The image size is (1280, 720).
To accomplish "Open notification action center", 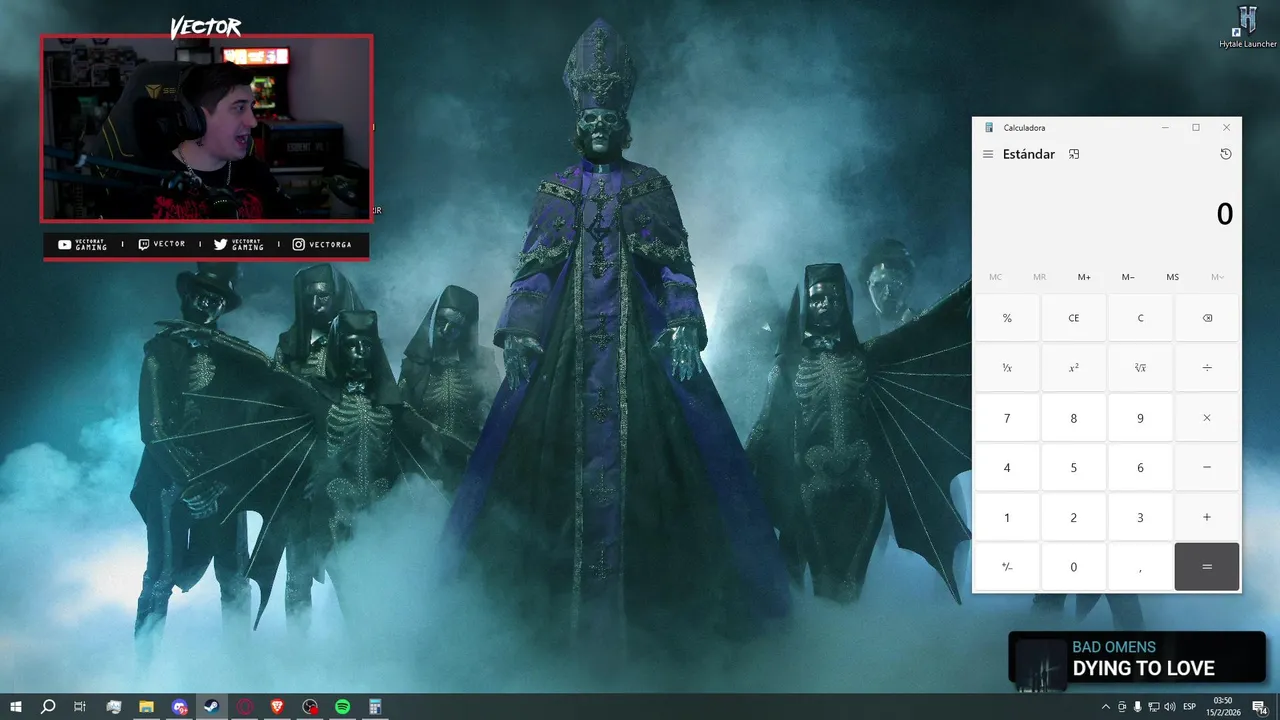I will tap(1260, 707).
